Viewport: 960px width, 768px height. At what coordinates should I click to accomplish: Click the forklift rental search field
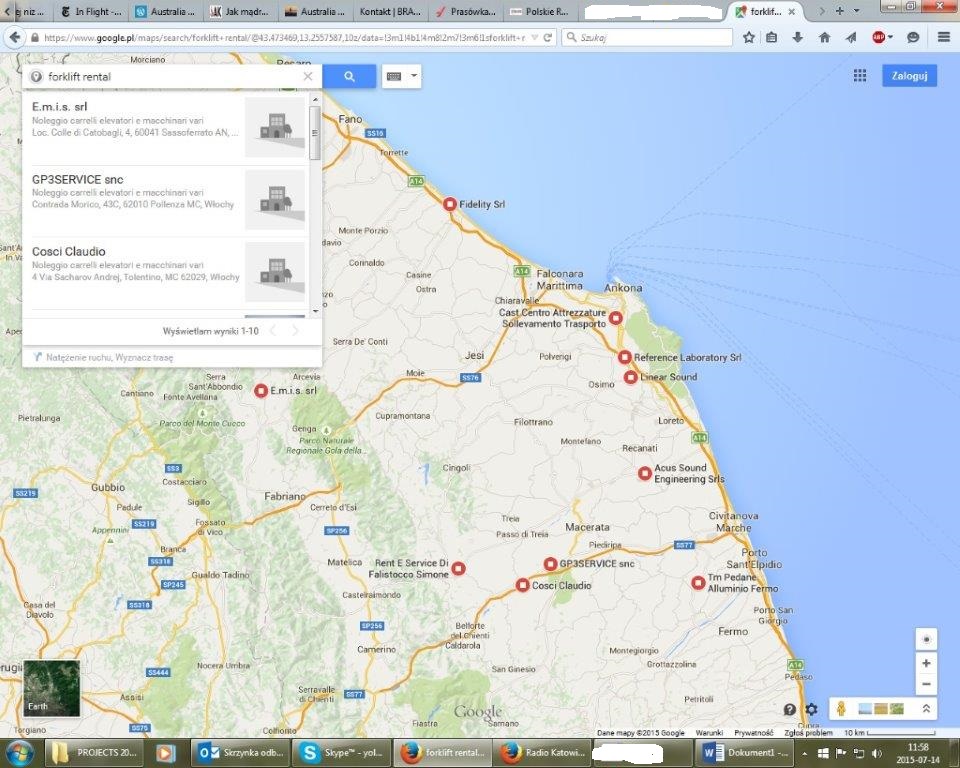pyautogui.click(x=171, y=77)
